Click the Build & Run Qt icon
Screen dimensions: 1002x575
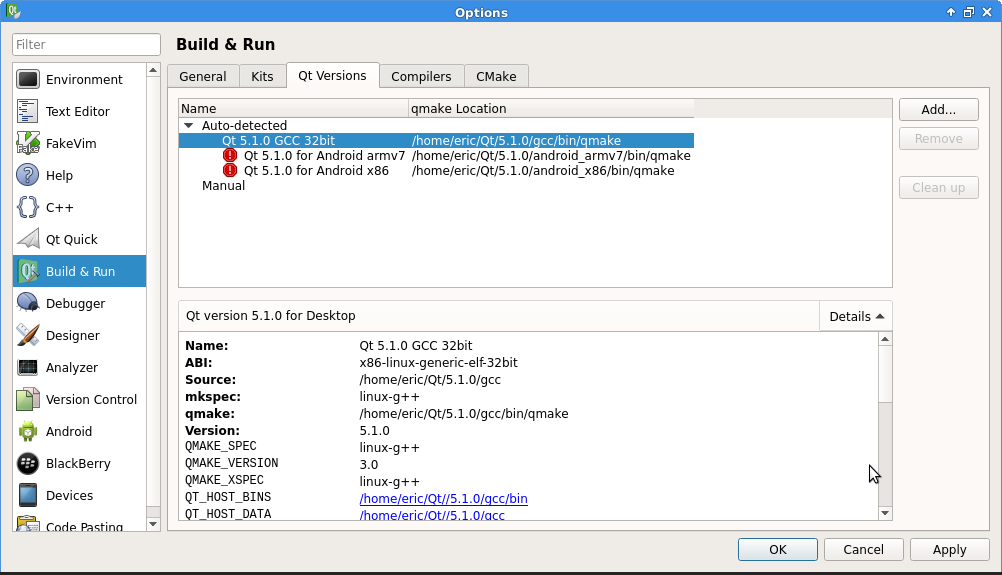[x=28, y=271]
